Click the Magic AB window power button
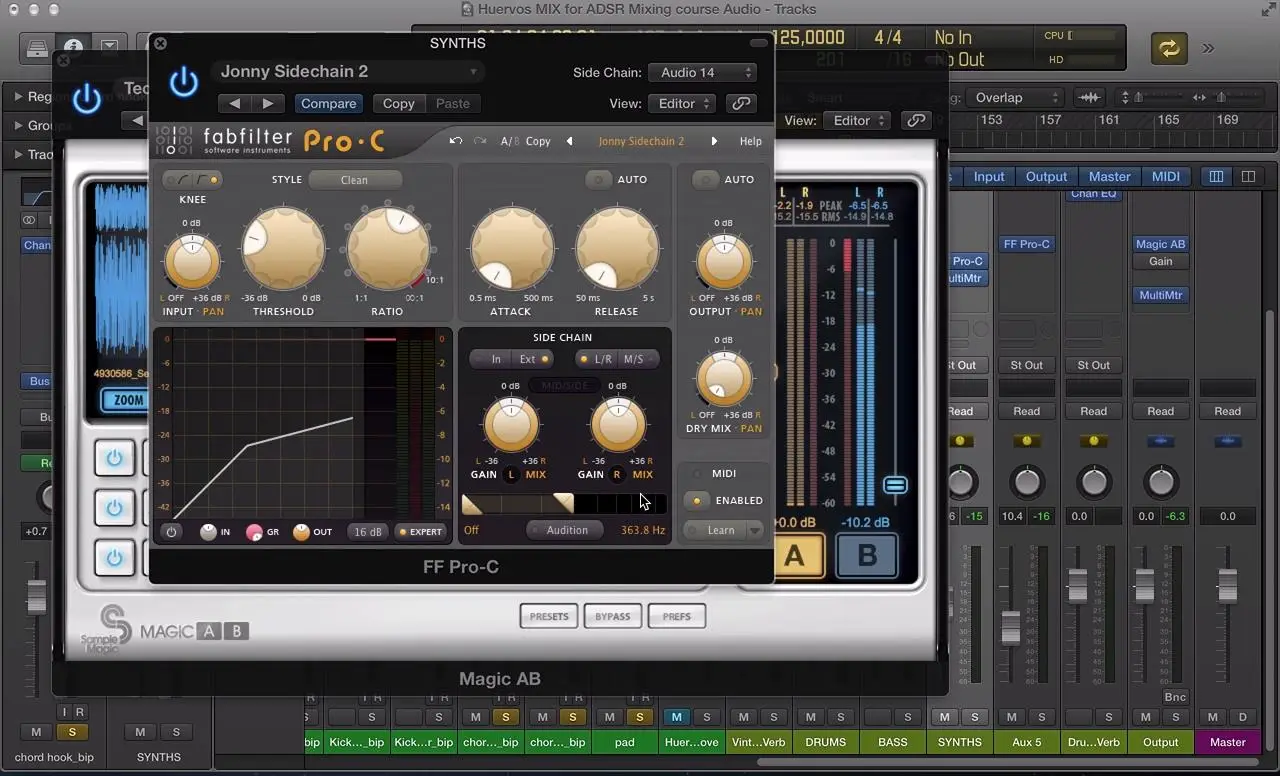 87,98
